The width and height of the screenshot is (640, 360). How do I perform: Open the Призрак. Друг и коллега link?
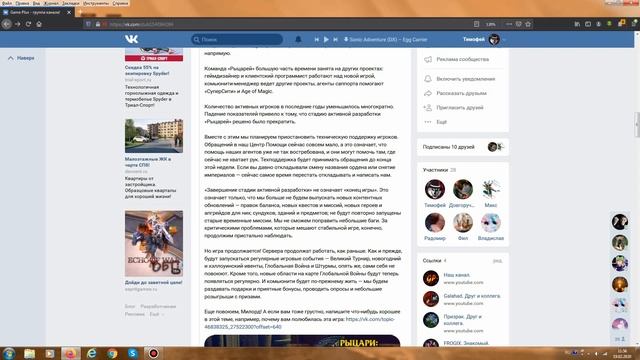pyautogui.click(x=462, y=320)
